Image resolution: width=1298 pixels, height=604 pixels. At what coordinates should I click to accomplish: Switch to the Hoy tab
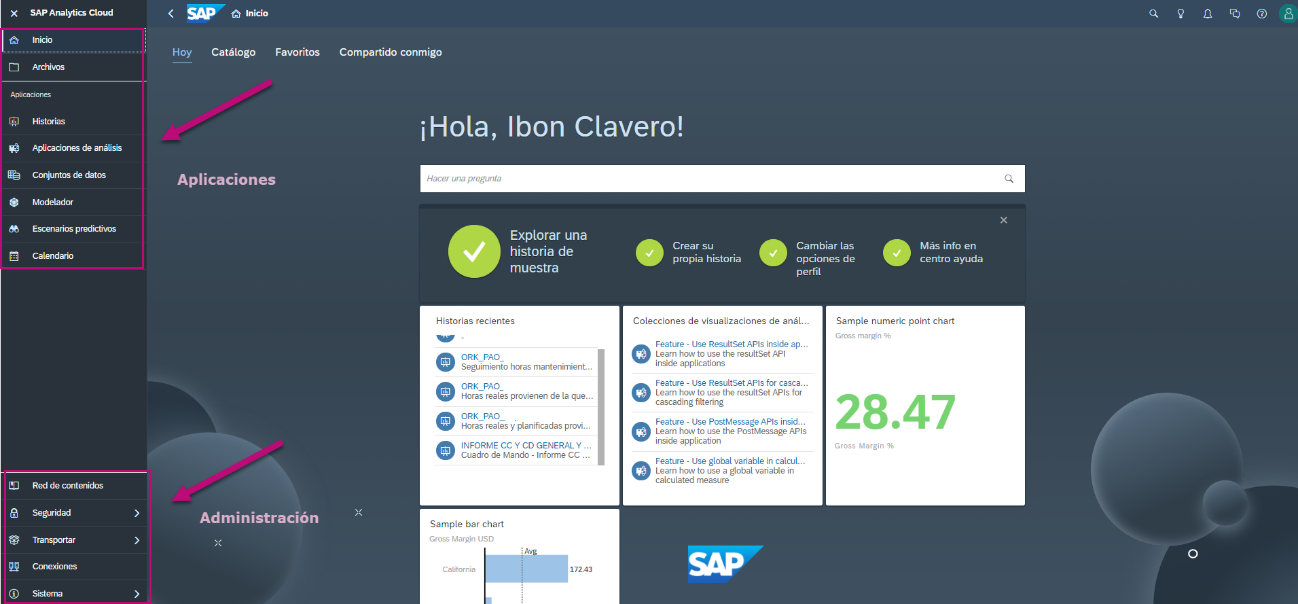pyautogui.click(x=182, y=52)
